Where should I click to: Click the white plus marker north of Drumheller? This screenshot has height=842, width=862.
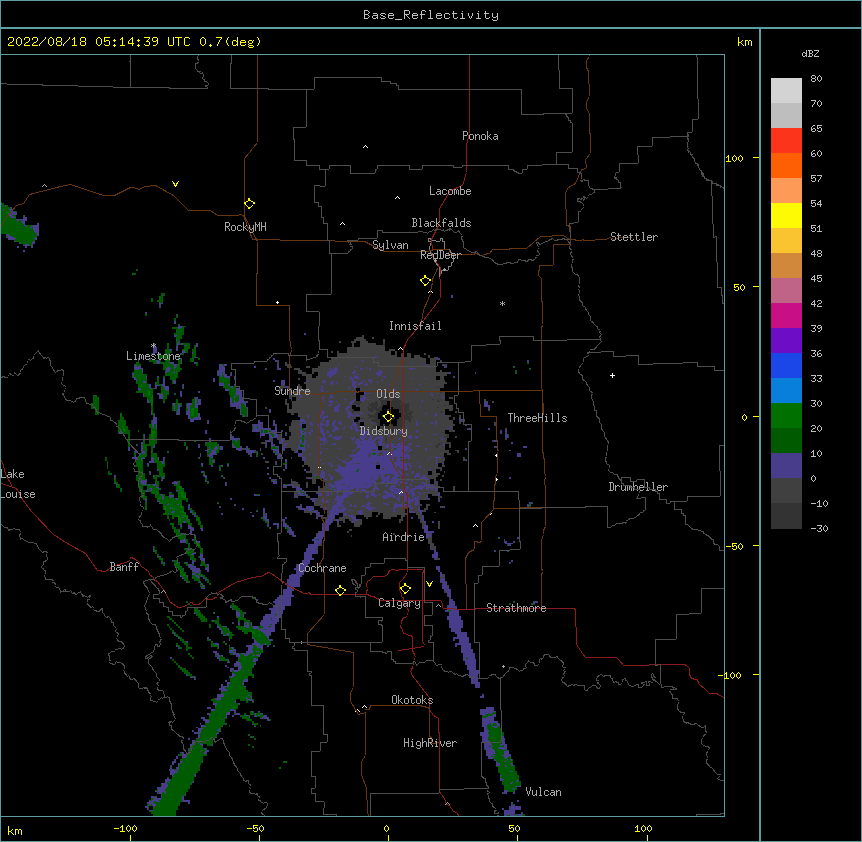coord(612,375)
